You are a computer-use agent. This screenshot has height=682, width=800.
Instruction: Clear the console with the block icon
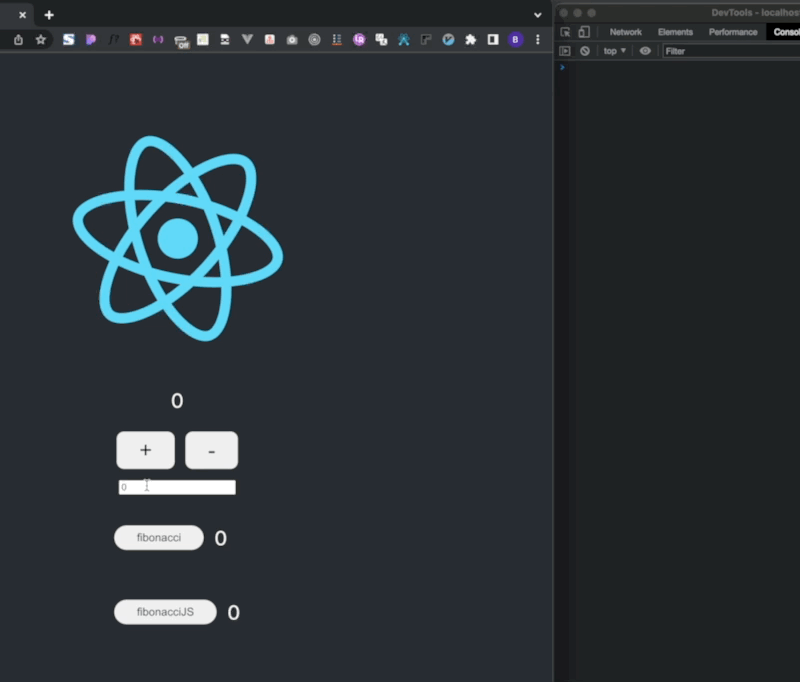point(585,51)
